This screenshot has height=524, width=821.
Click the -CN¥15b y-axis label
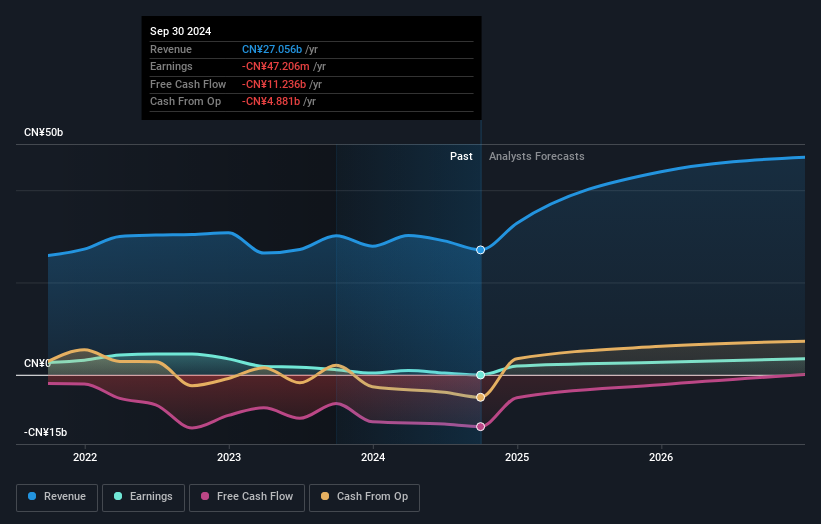click(x=46, y=432)
